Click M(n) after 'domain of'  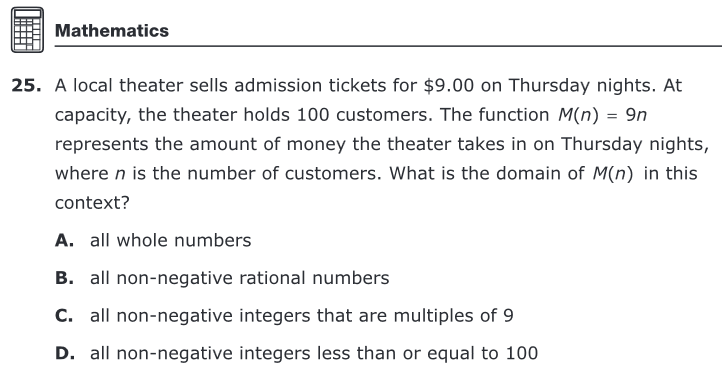tap(612, 174)
